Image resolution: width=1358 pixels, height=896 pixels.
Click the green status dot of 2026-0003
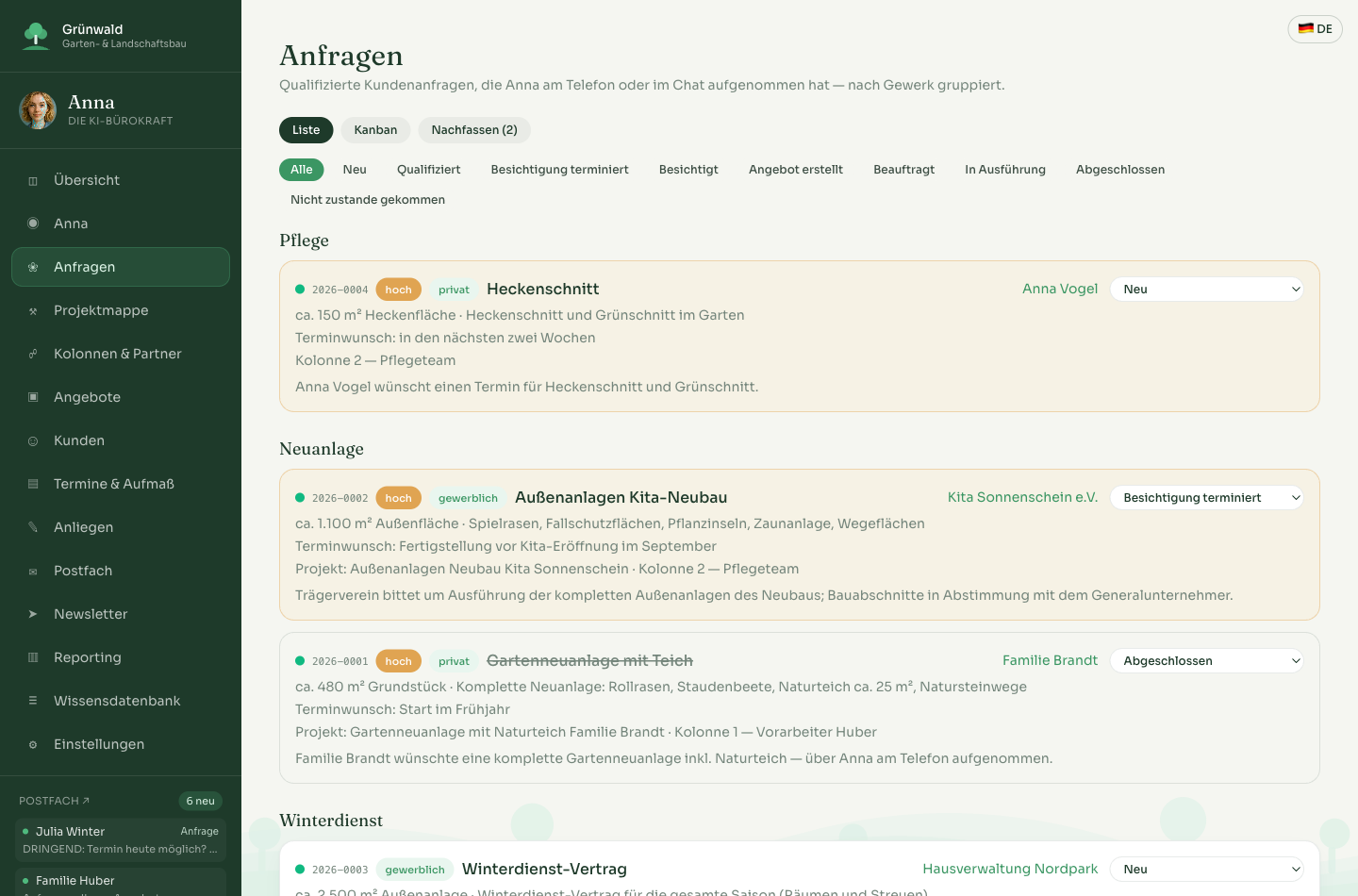(300, 870)
